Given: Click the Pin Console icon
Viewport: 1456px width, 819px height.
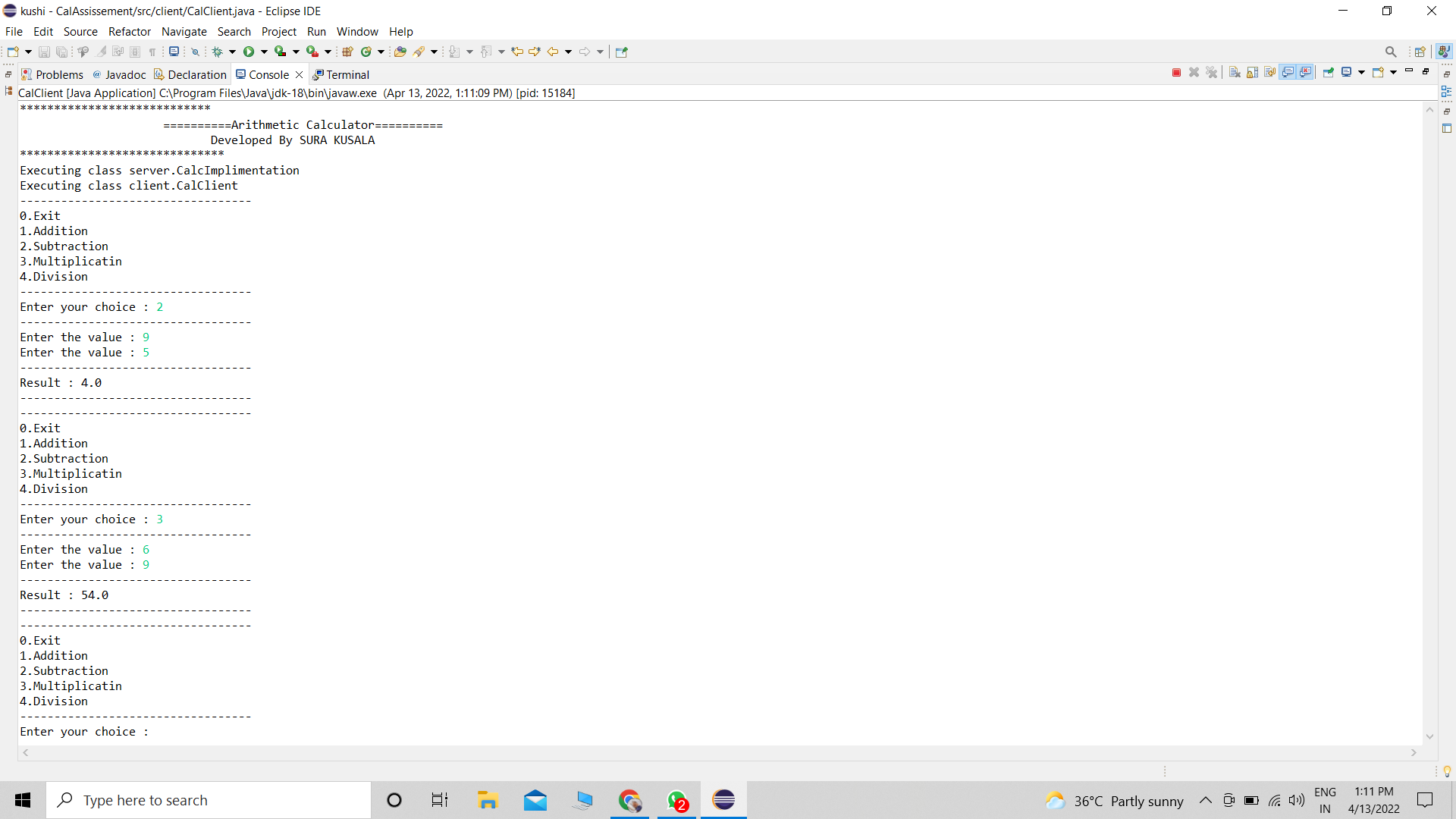Looking at the screenshot, I should coord(1328,73).
